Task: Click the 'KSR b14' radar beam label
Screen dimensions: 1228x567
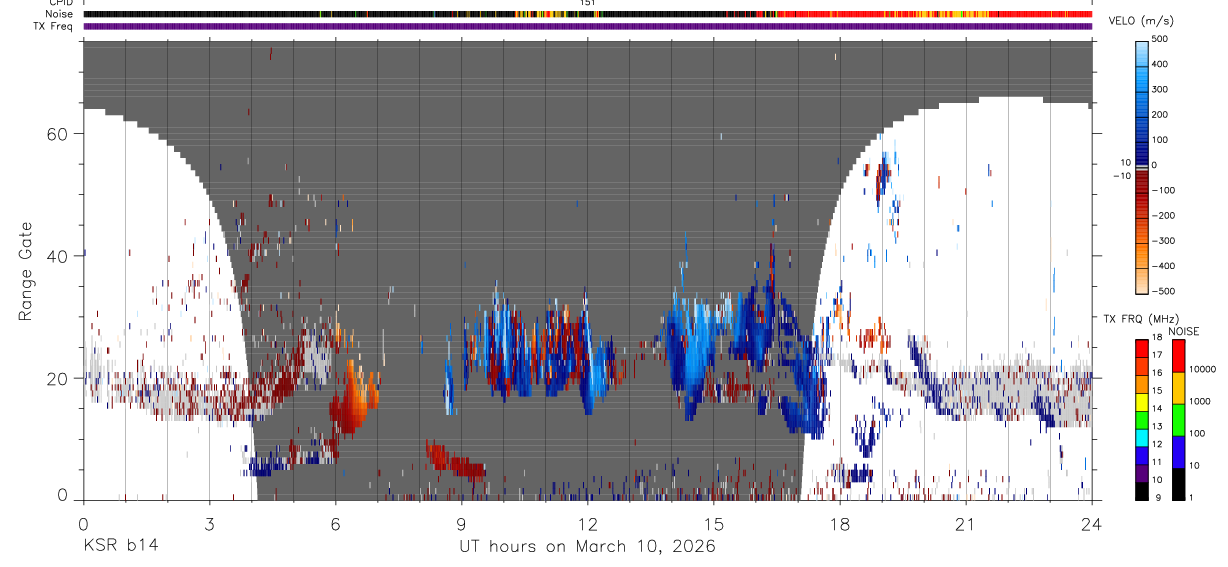Action: [x=120, y=546]
